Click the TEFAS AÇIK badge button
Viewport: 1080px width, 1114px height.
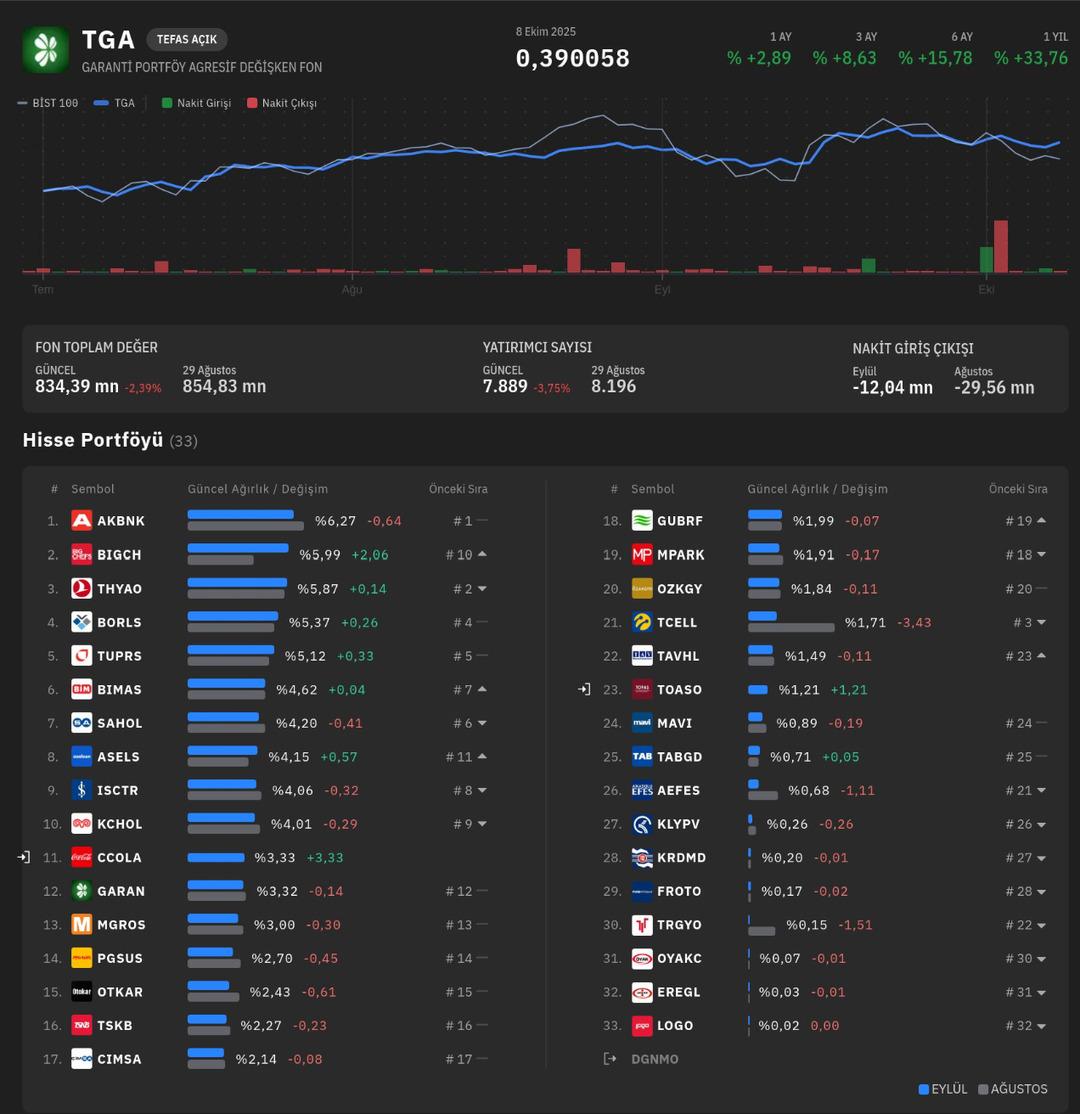[187, 40]
